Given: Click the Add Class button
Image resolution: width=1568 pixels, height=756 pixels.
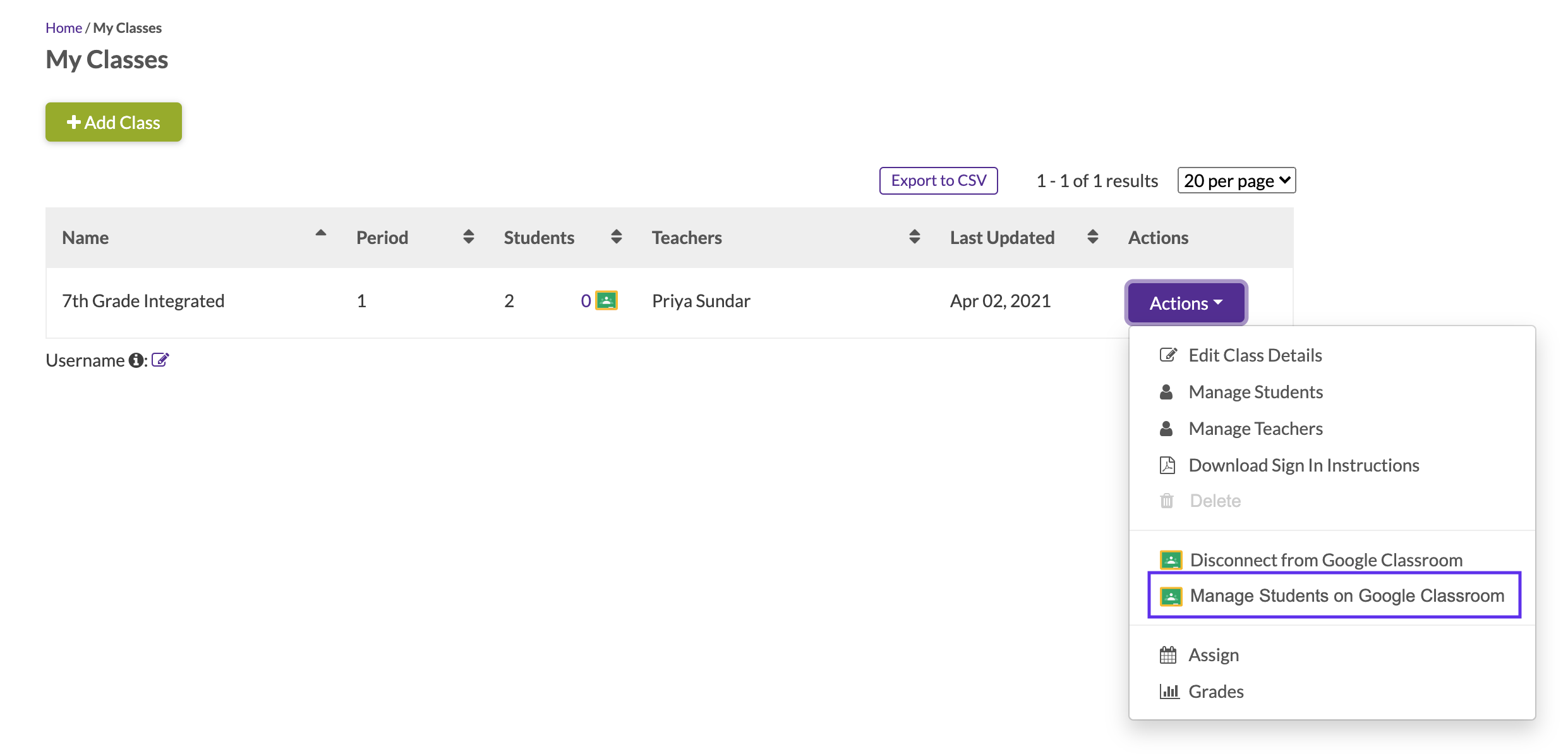Looking at the screenshot, I should (113, 122).
